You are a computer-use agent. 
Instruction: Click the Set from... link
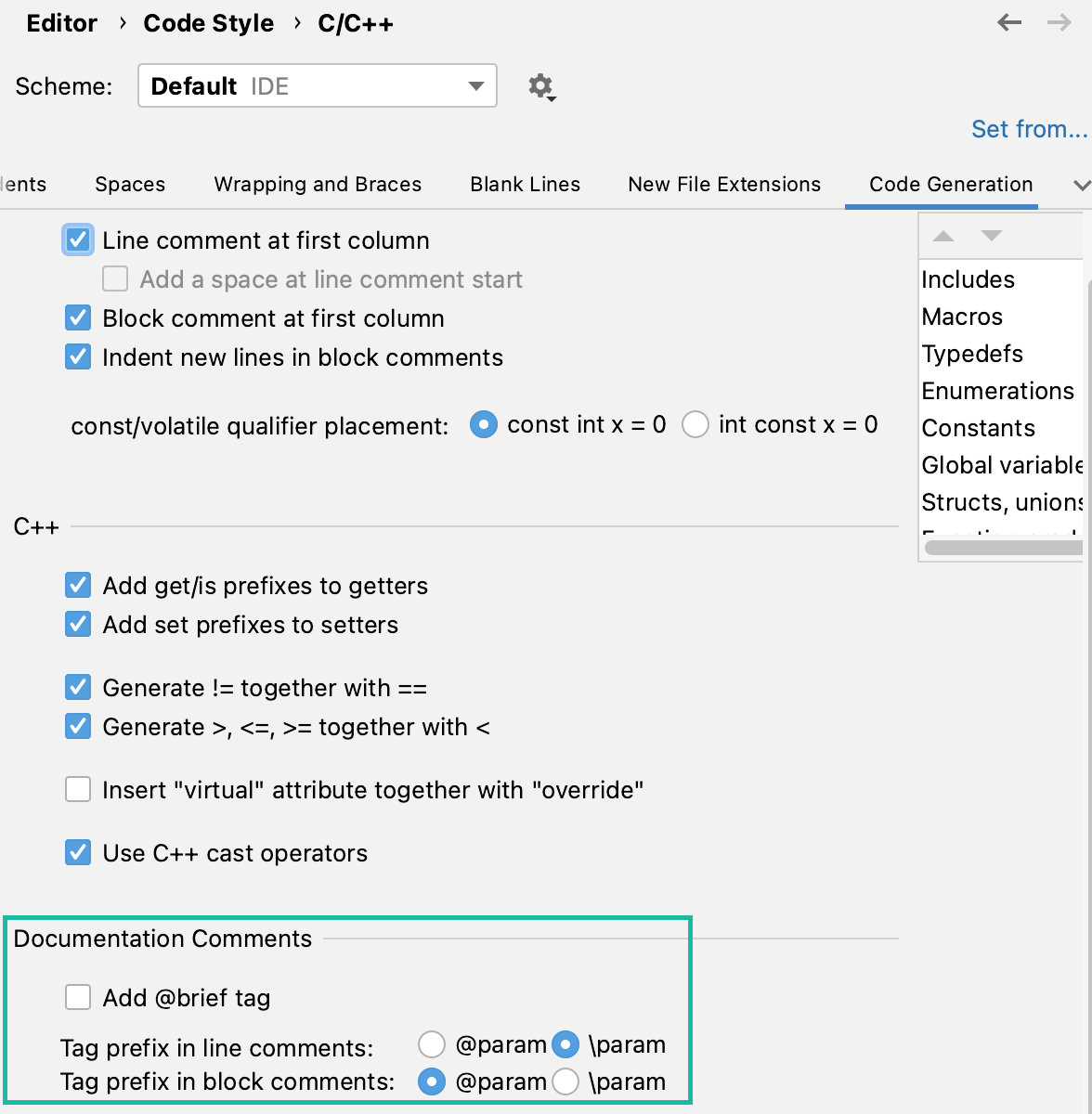(1030, 129)
